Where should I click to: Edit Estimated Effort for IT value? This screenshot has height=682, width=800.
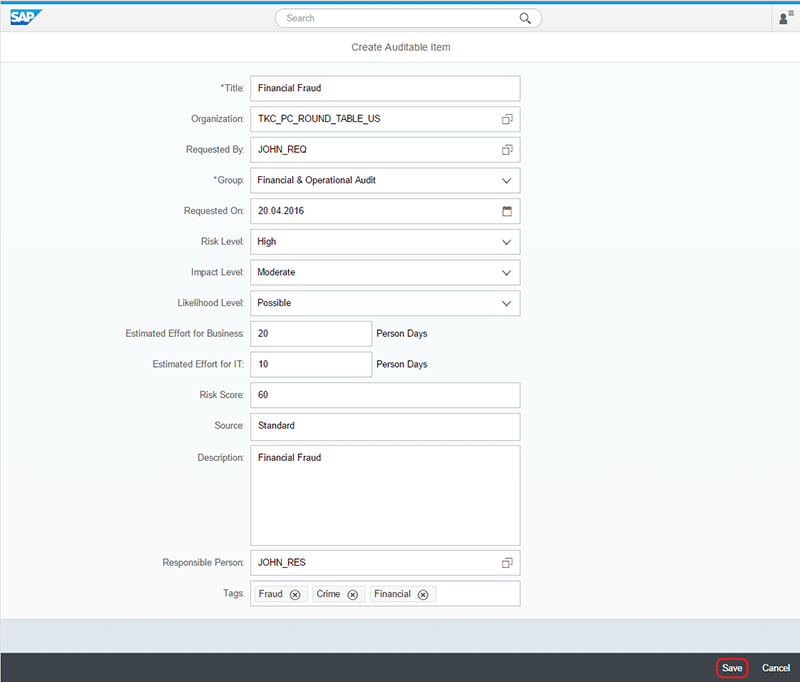[311, 364]
